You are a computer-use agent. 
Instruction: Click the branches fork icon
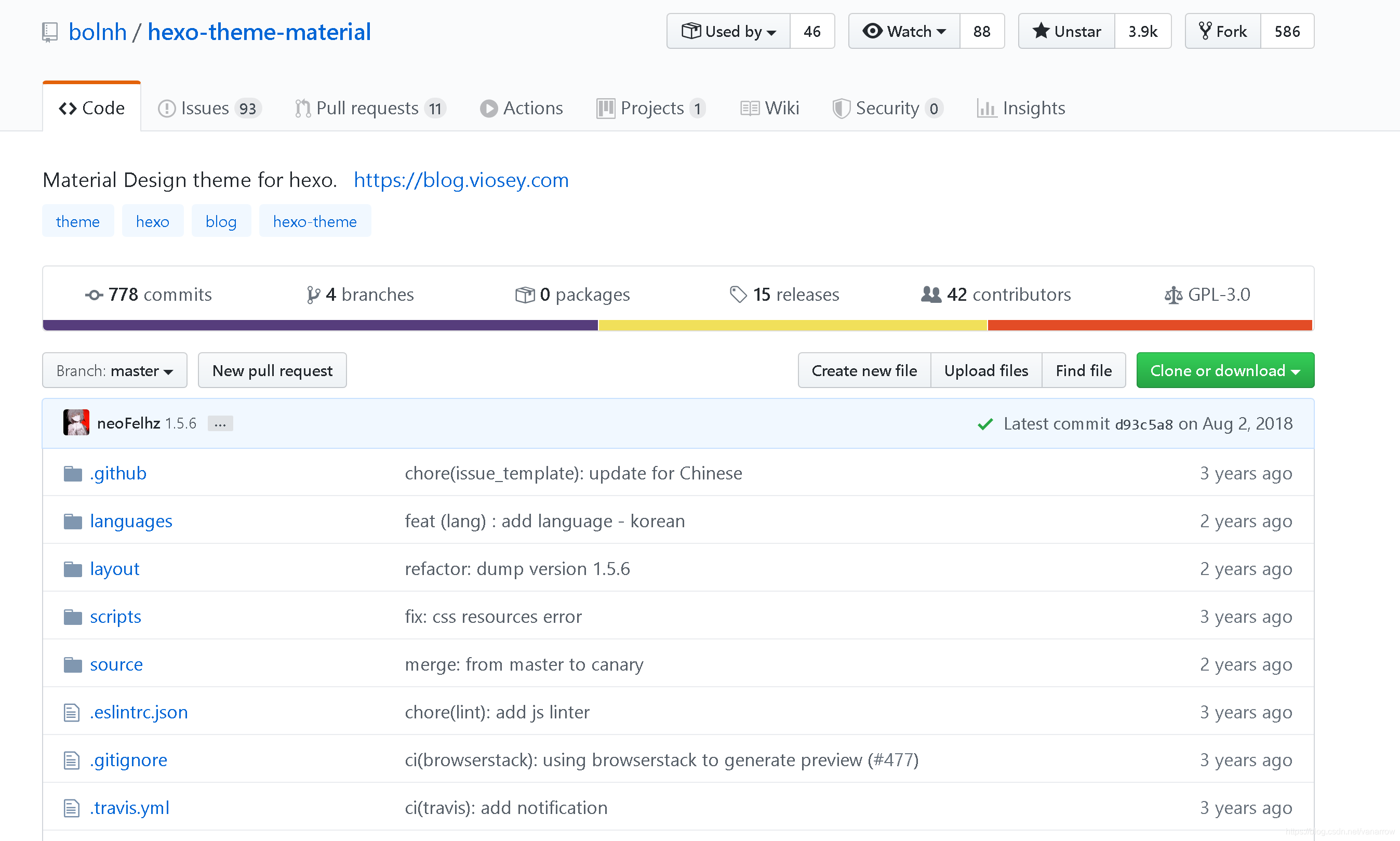pyautogui.click(x=313, y=295)
